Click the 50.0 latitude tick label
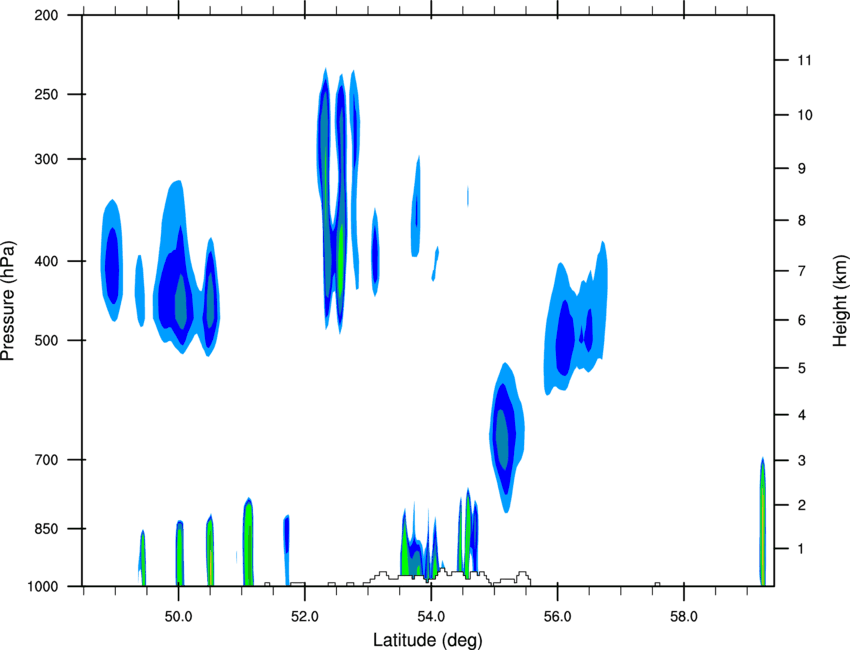This screenshot has height=650, width=850. tap(178, 617)
